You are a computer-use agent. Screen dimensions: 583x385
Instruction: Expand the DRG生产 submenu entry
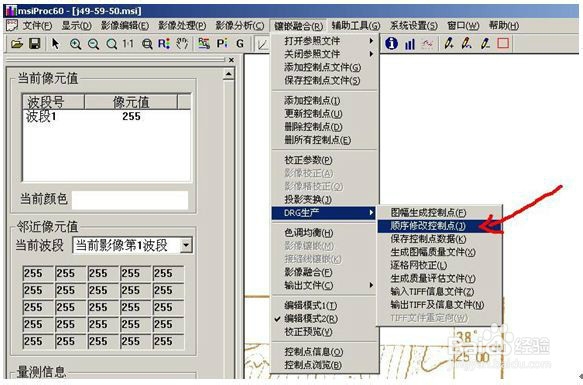[324, 213]
